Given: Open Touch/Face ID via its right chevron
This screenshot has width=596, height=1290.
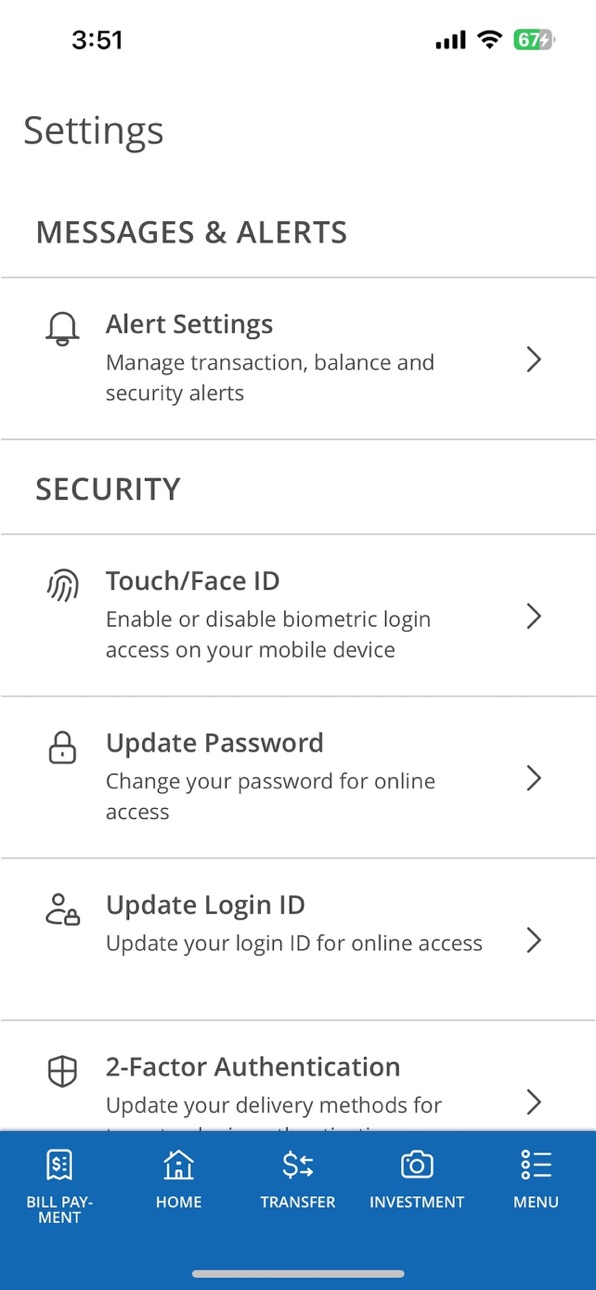Looking at the screenshot, I should click(x=534, y=616).
